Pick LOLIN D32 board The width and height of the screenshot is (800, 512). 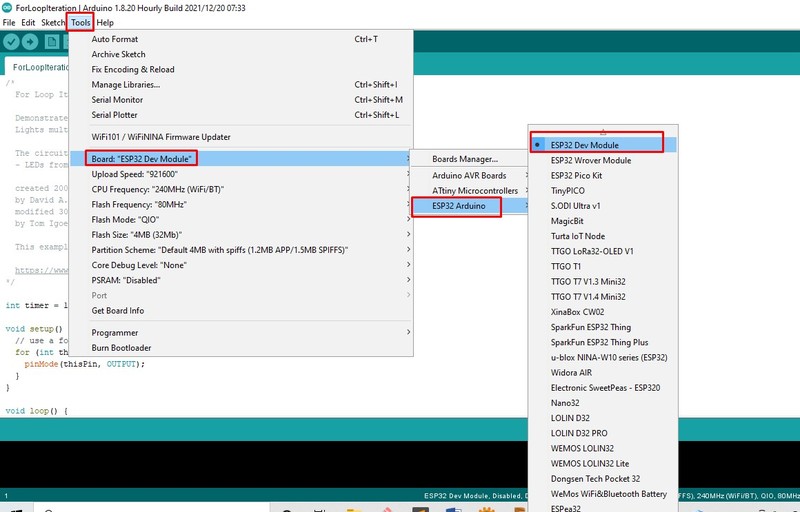[x=603, y=418]
